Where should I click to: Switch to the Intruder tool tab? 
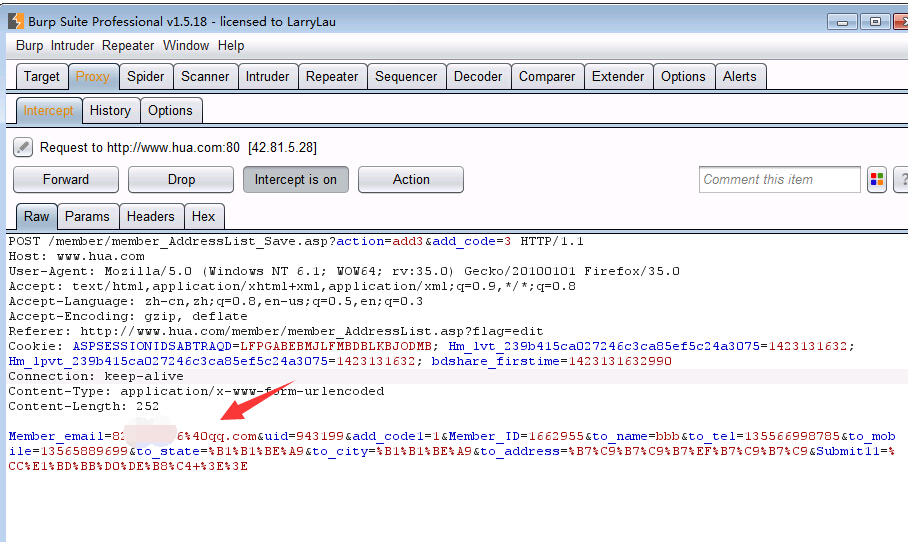pyautogui.click(x=268, y=76)
